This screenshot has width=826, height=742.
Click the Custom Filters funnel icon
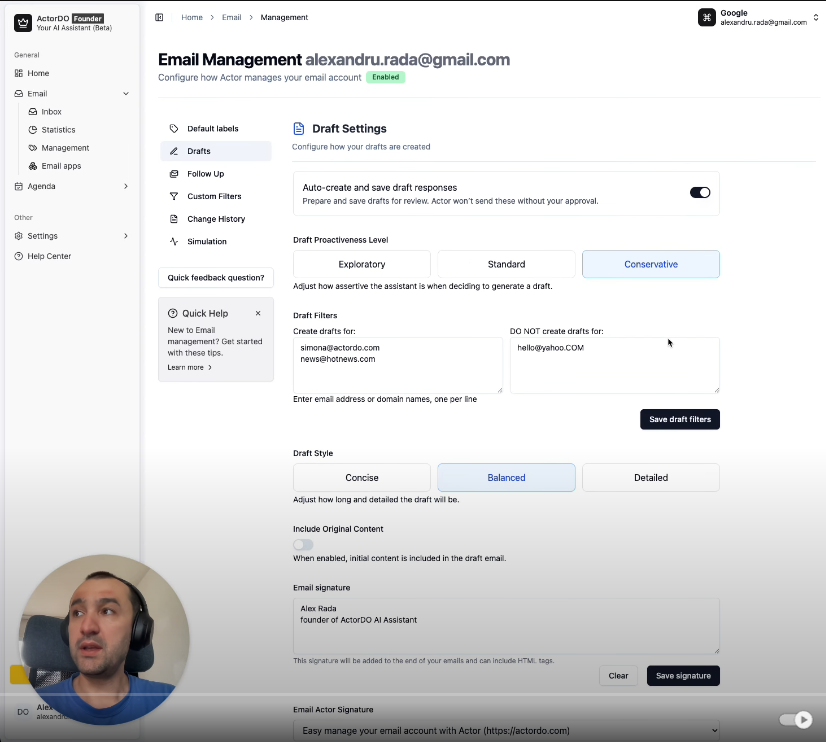[x=174, y=196]
